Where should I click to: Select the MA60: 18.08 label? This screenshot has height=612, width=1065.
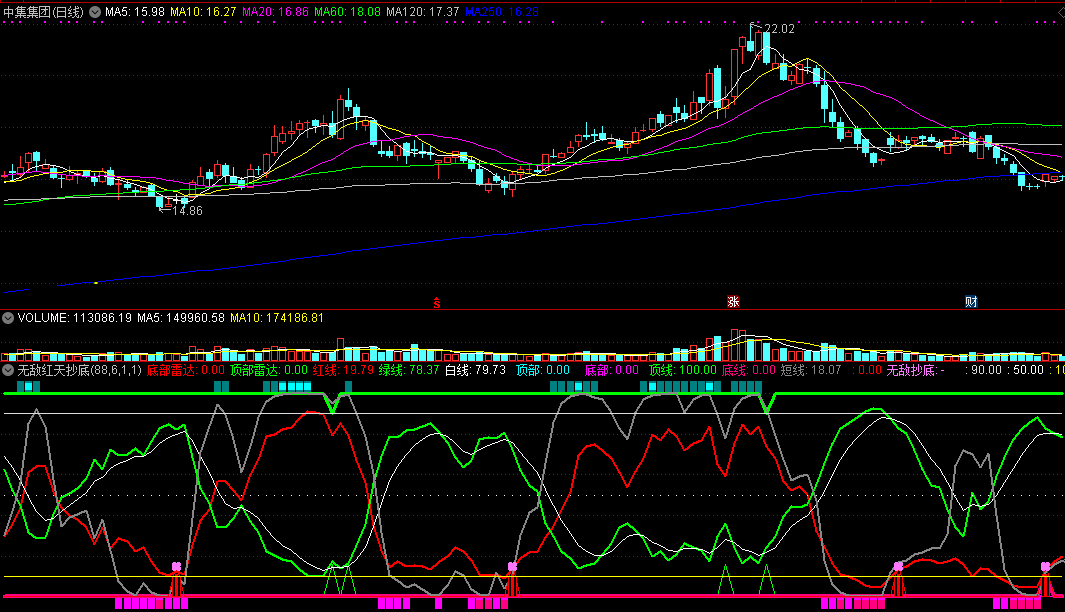[x=347, y=12]
